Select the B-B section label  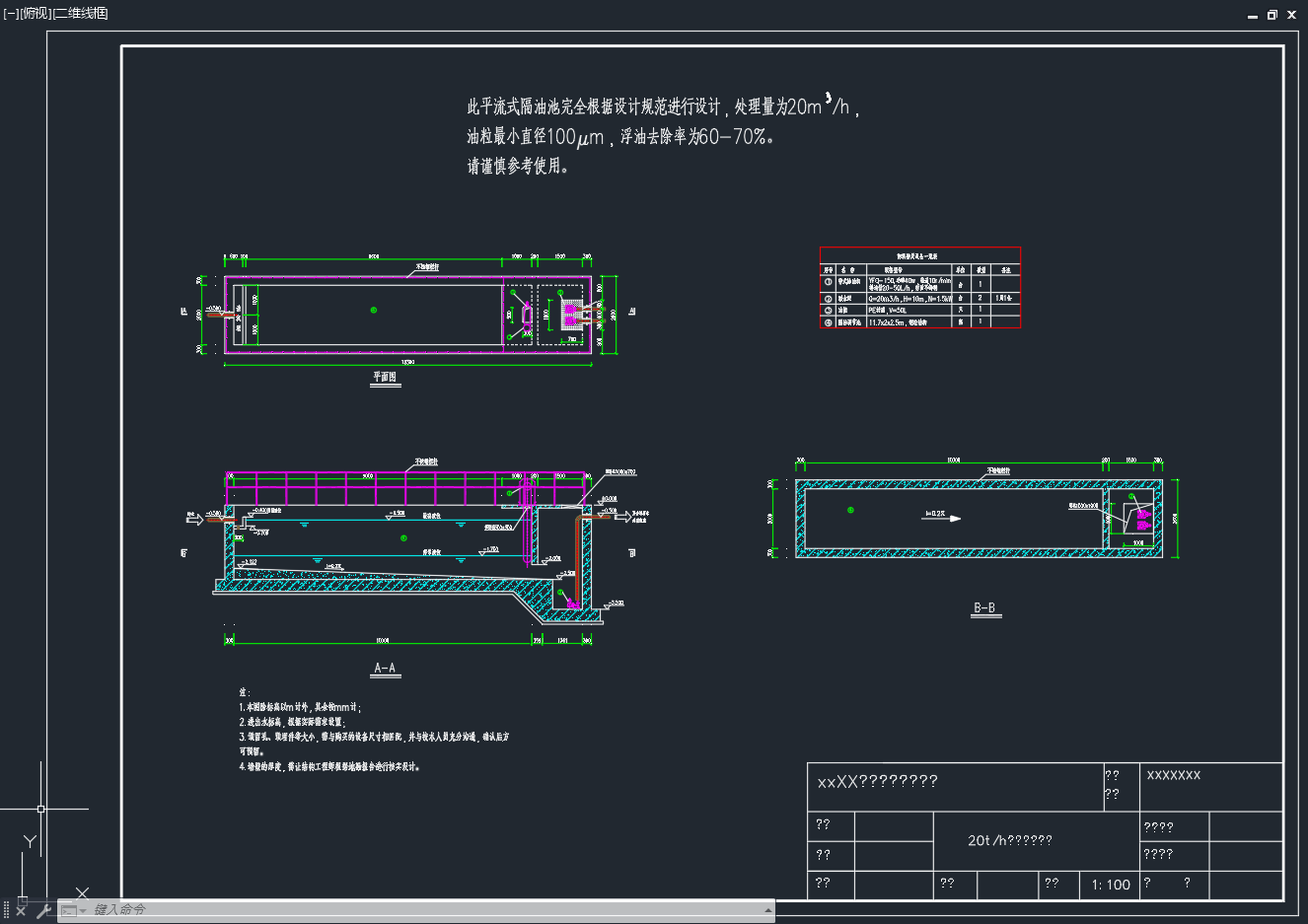click(984, 608)
